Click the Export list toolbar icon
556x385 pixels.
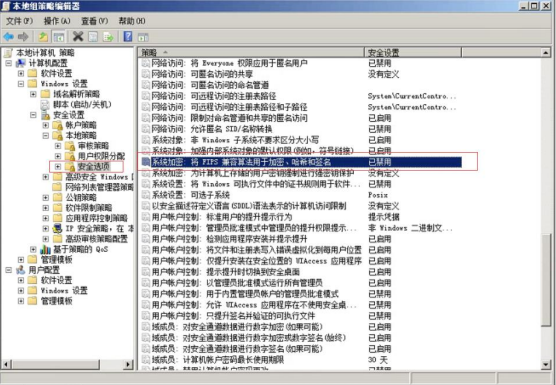(108, 37)
